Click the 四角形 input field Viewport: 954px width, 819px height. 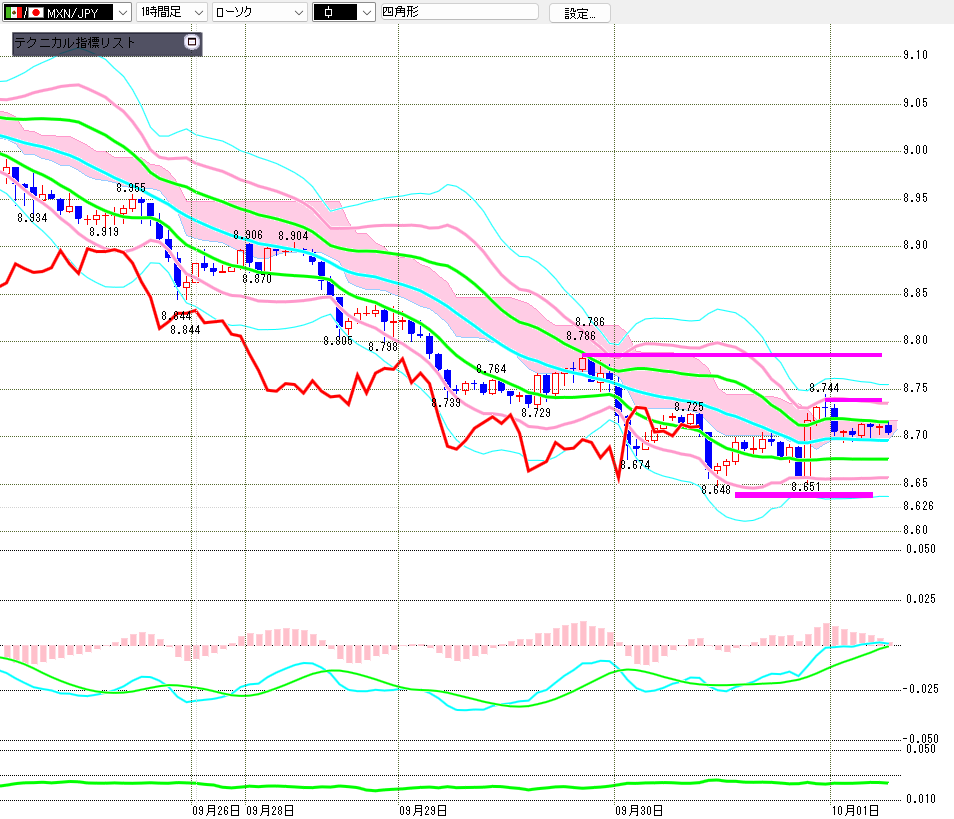[459, 12]
